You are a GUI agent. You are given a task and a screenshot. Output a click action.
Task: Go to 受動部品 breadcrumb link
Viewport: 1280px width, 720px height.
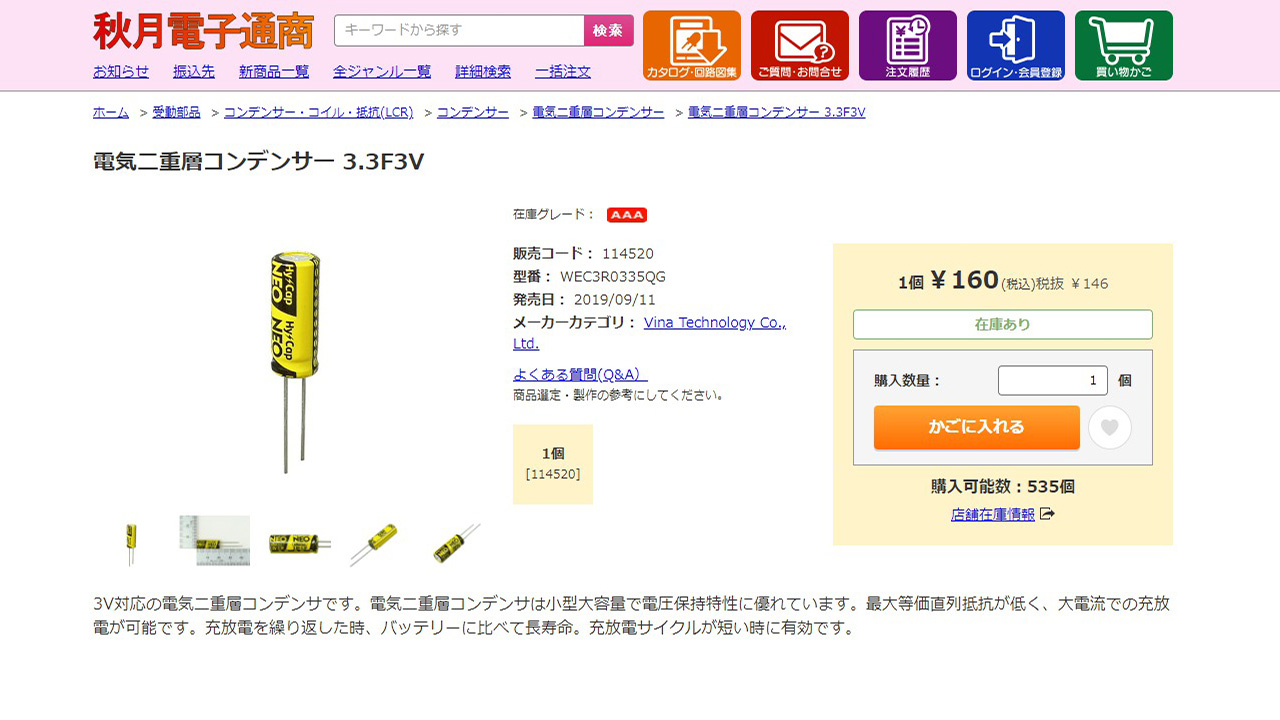click(x=176, y=112)
